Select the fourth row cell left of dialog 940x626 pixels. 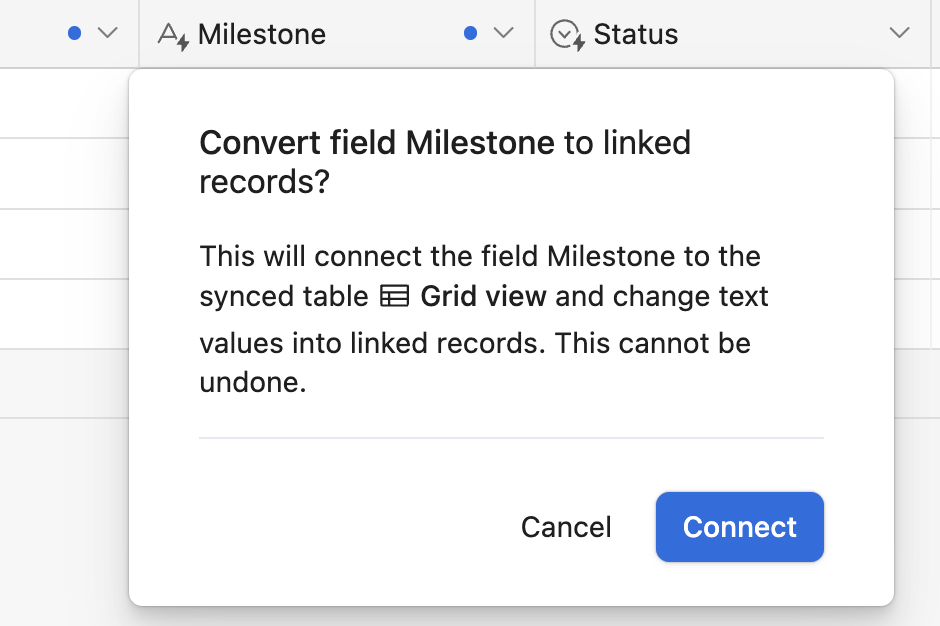pos(64,314)
